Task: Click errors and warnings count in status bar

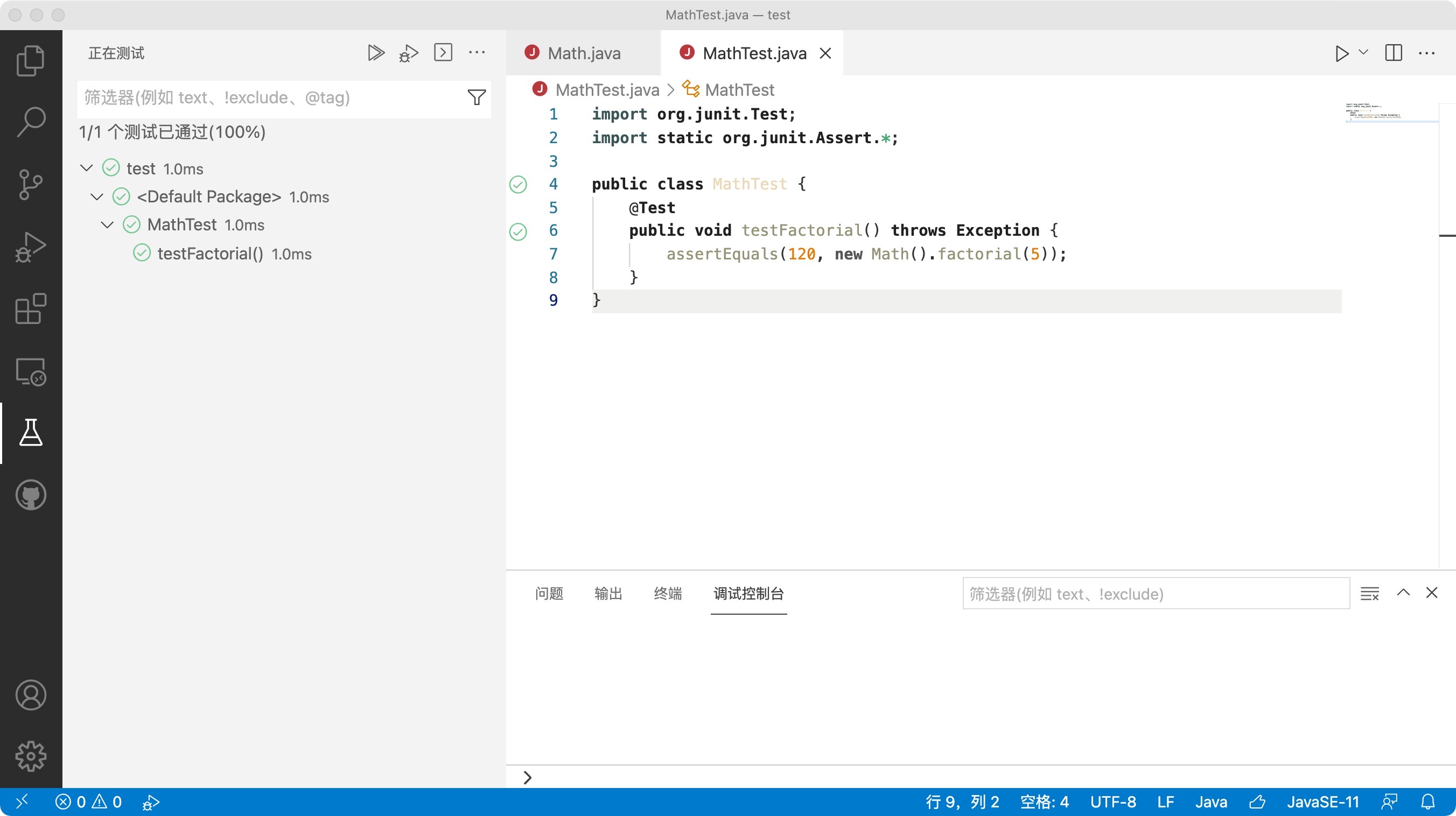Action: pos(88,802)
